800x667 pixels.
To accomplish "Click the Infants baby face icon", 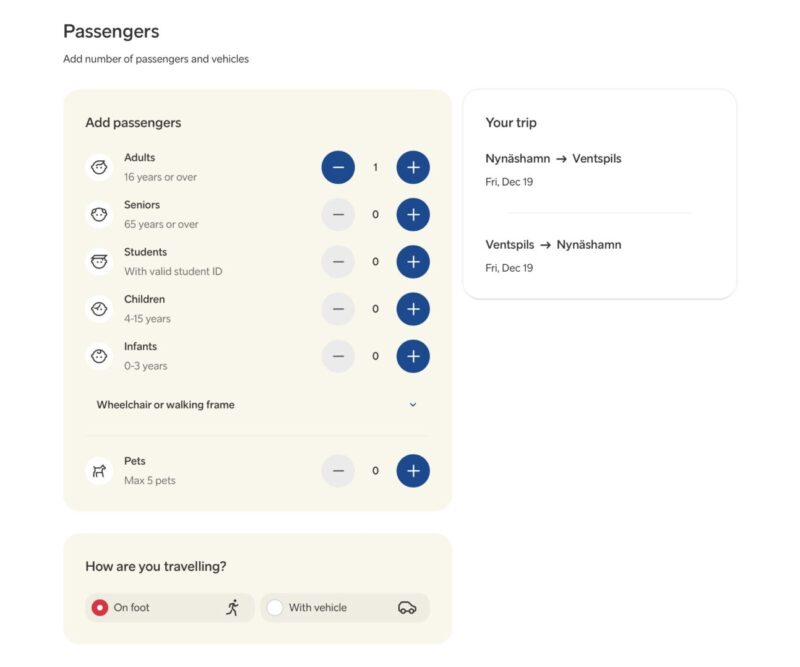I will [99, 356].
